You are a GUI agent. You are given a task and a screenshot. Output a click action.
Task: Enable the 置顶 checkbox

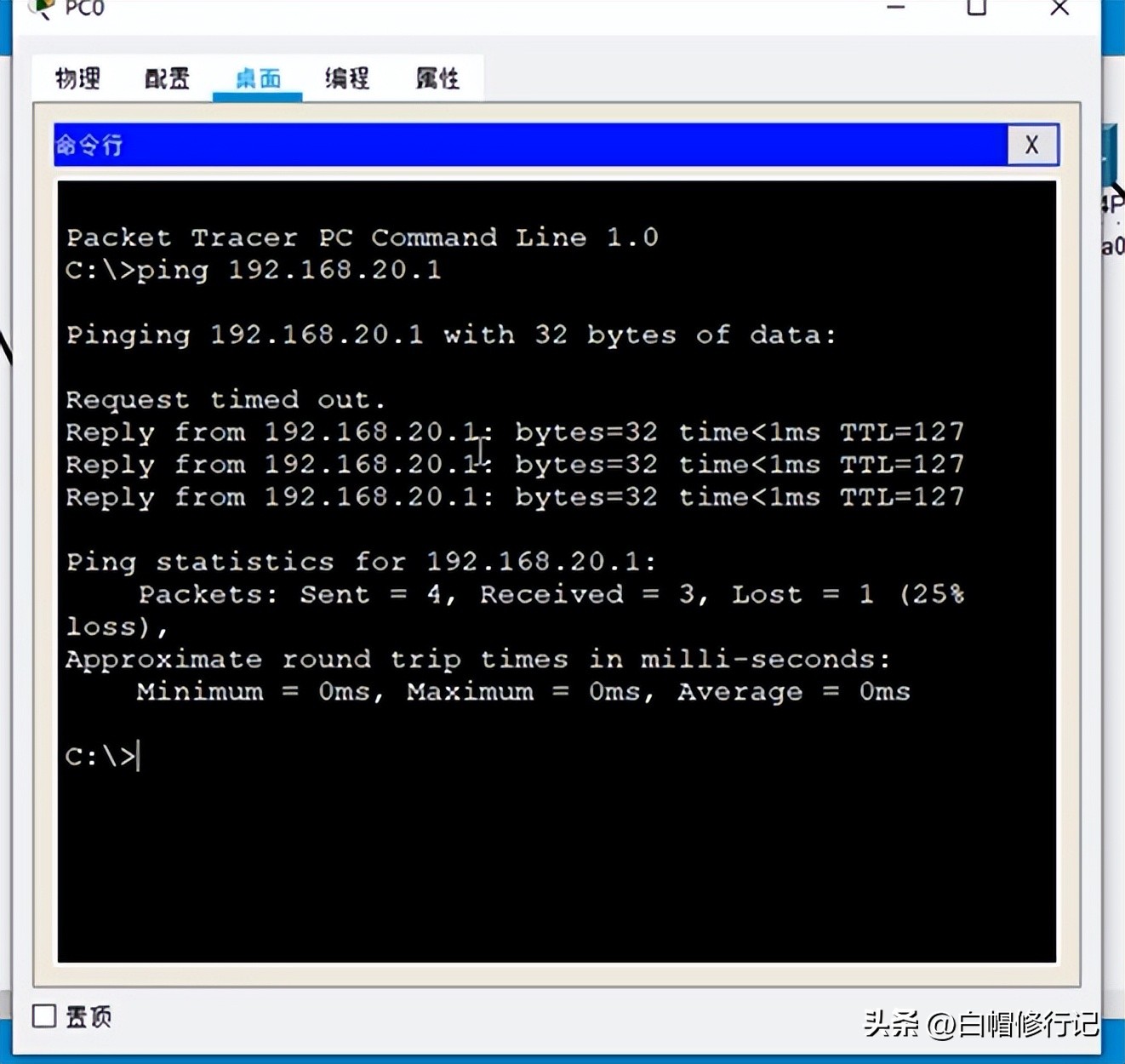[44, 1015]
